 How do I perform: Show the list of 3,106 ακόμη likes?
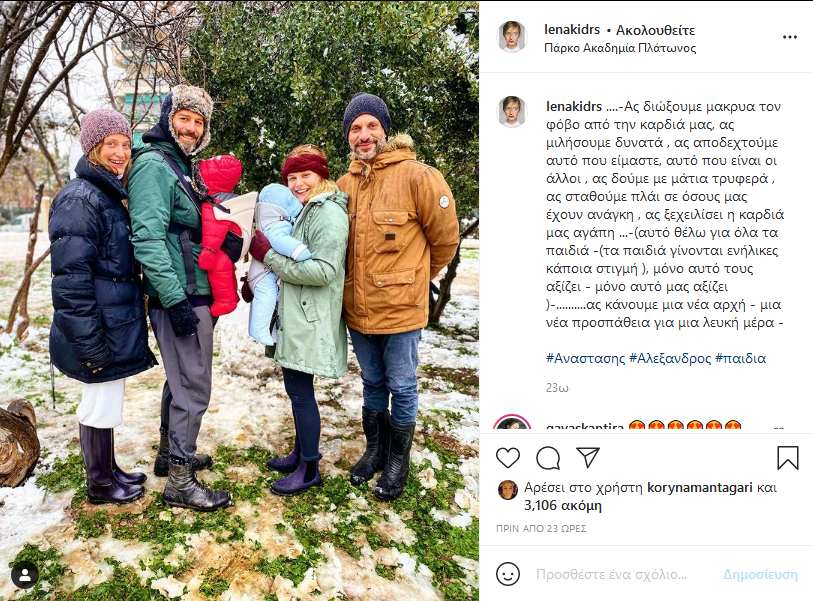563,505
